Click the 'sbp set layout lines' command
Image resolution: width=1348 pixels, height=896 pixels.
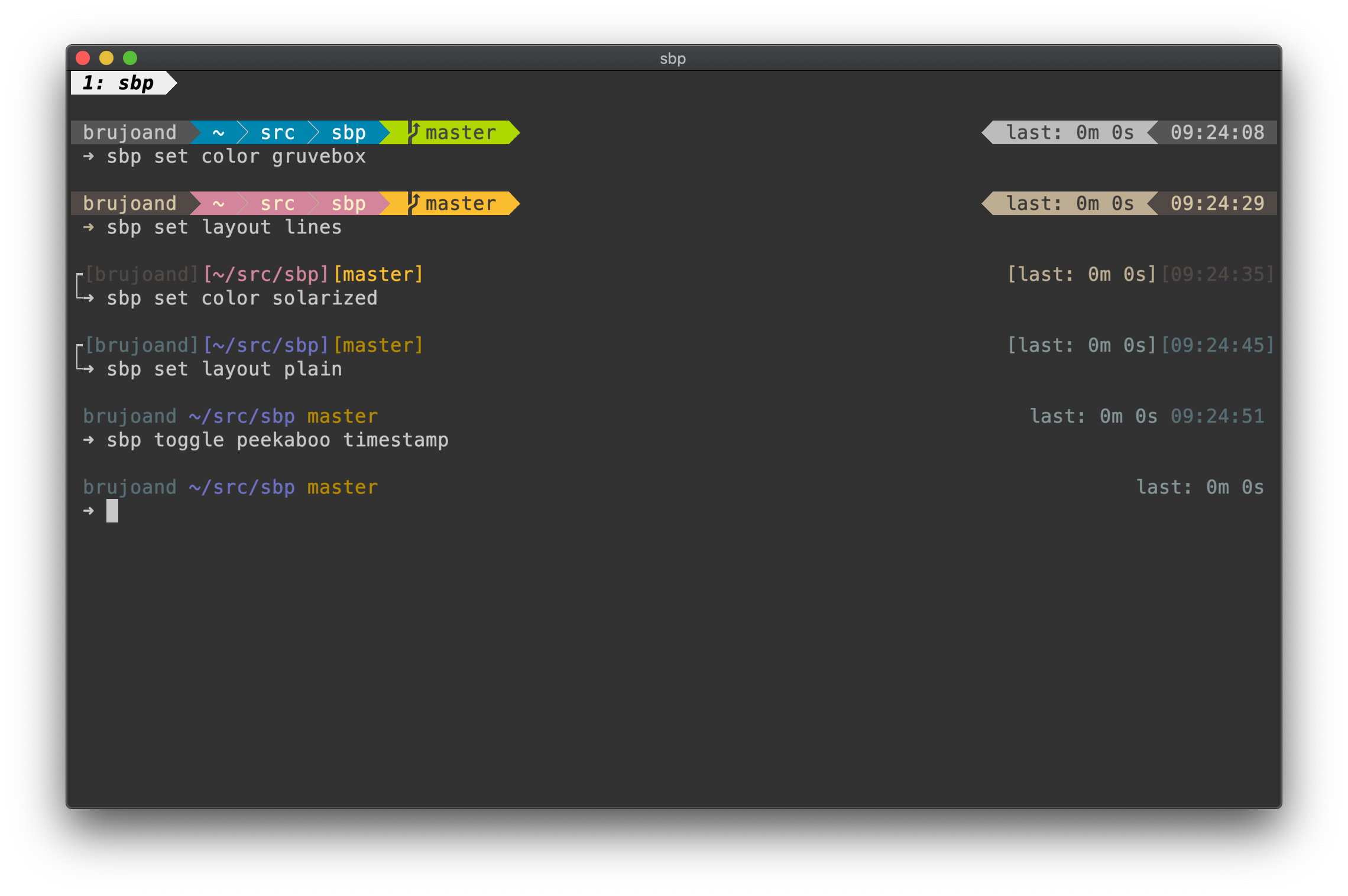[x=224, y=228]
